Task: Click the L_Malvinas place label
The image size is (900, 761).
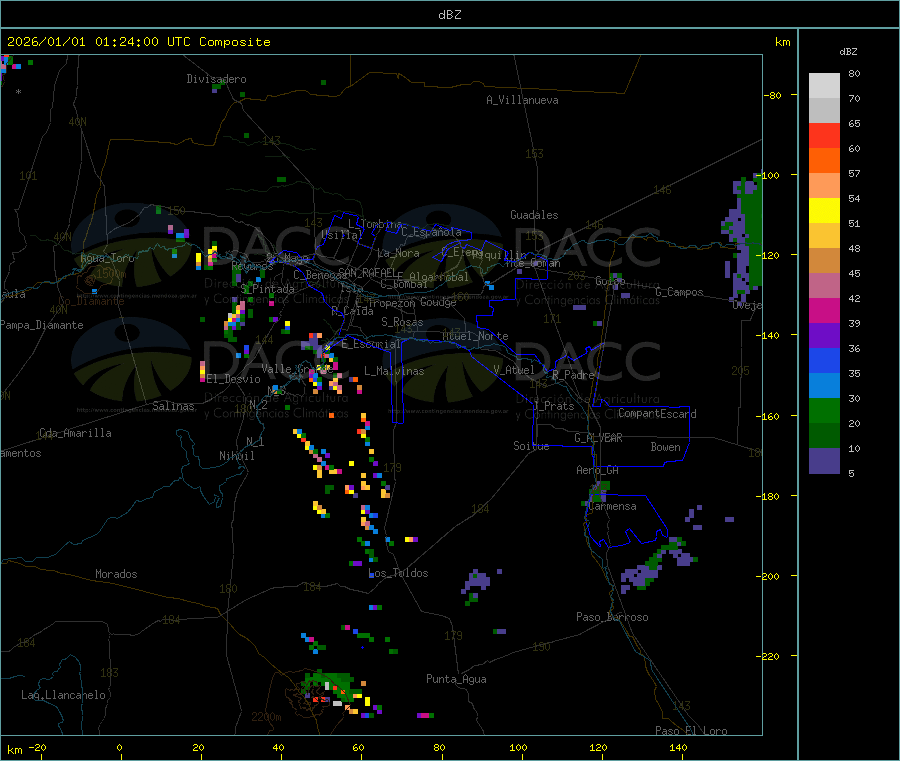Action: [394, 371]
